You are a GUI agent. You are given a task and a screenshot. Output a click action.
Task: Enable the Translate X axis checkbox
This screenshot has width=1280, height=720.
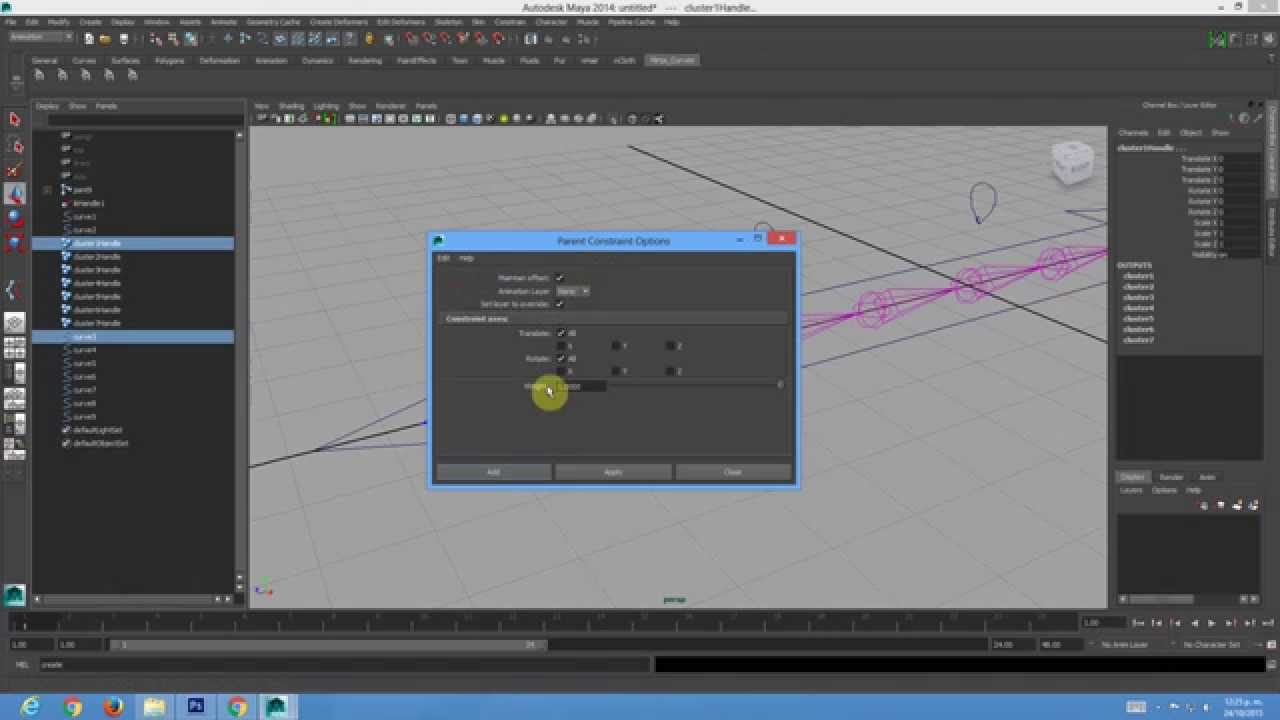tap(560, 346)
